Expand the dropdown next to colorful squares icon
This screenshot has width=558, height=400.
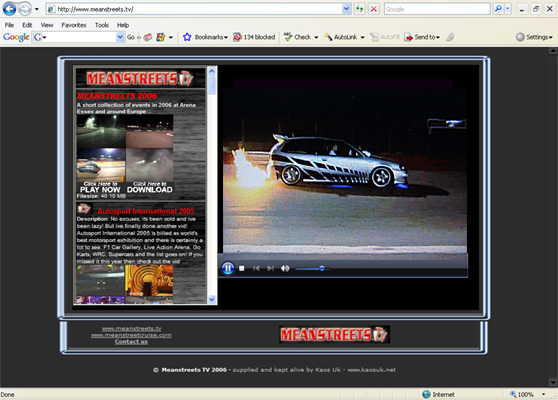click(171, 37)
